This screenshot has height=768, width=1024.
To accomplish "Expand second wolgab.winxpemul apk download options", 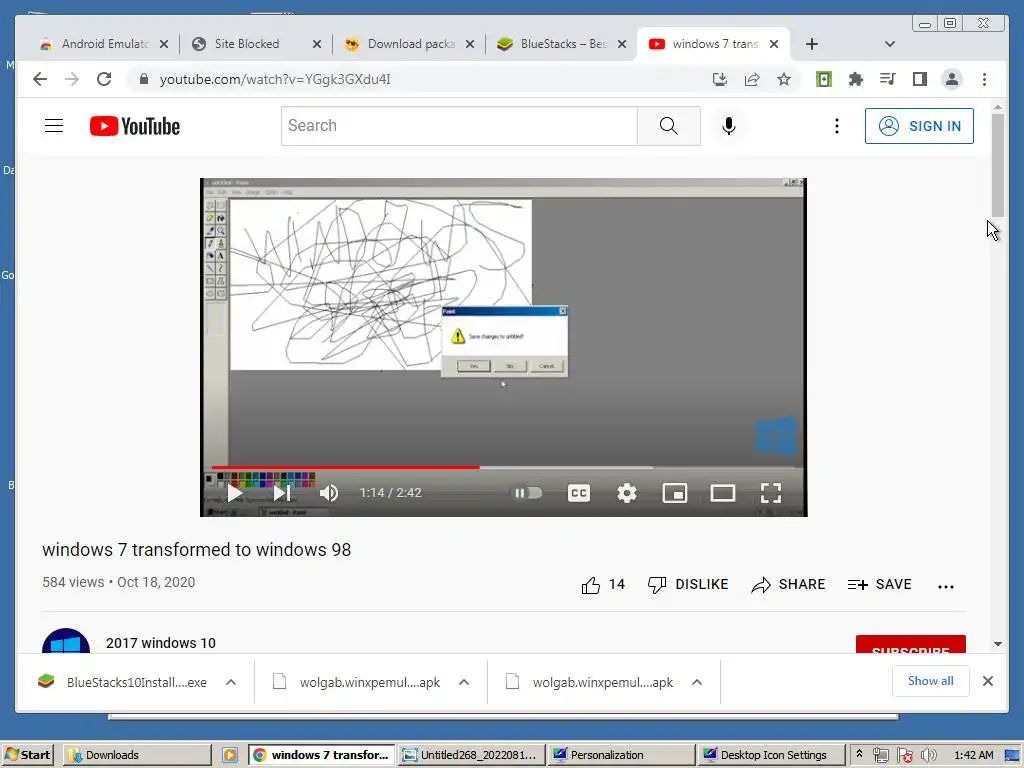I will coord(697,682).
